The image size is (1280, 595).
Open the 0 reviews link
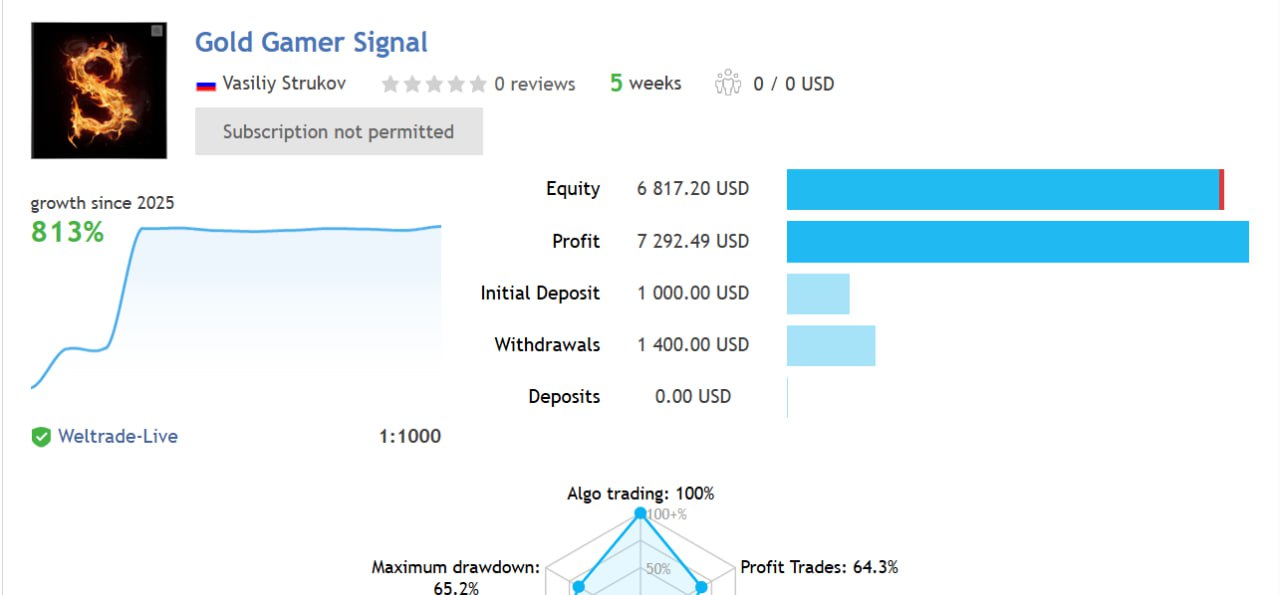pyautogui.click(x=535, y=85)
